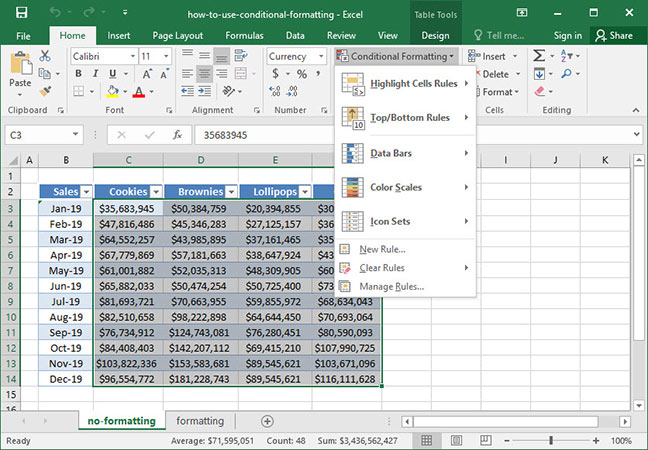Open the Brownies column filter dropdown
648x450 pixels.
click(231, 192)
